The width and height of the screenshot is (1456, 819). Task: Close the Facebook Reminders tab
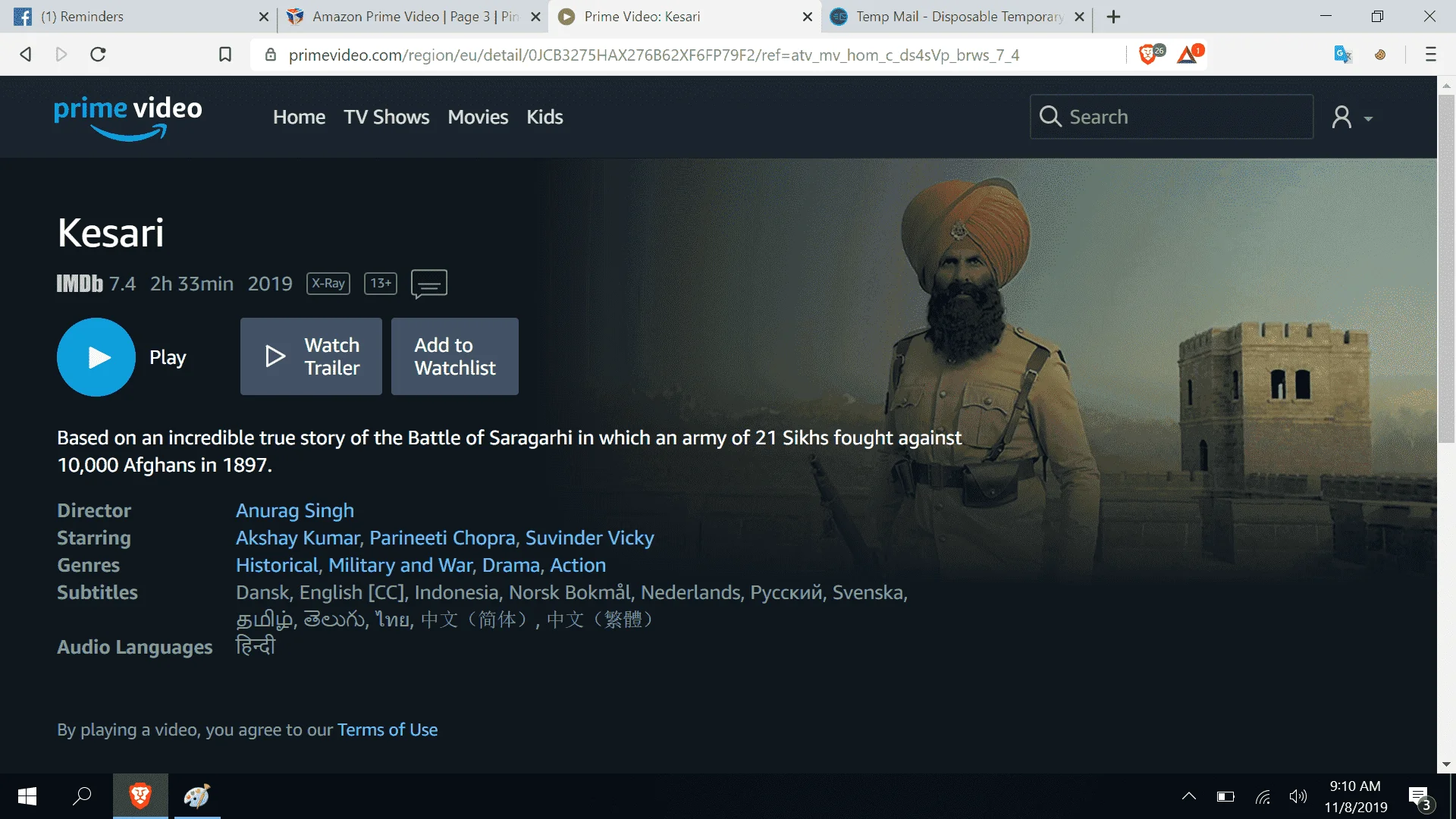tap(264, 17)
